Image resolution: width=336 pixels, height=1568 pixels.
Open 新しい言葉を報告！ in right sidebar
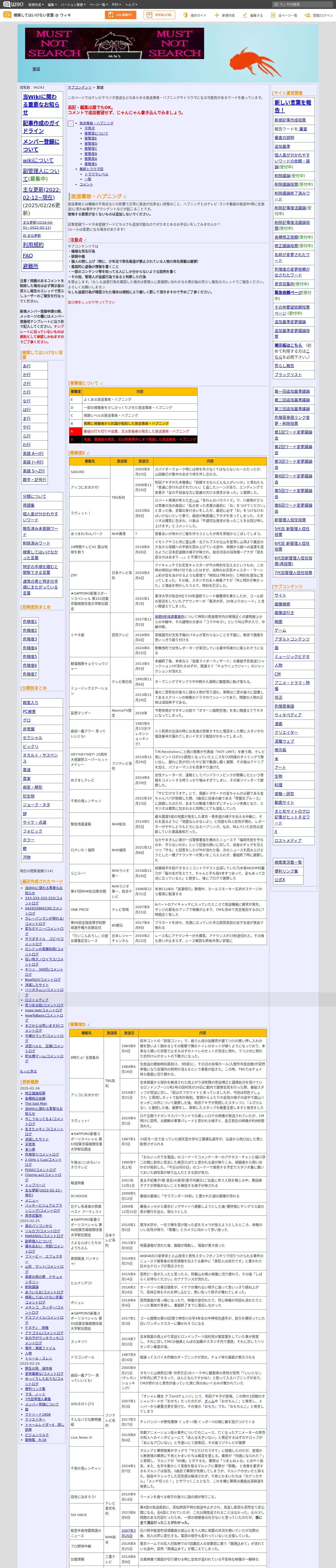[293, 107]
